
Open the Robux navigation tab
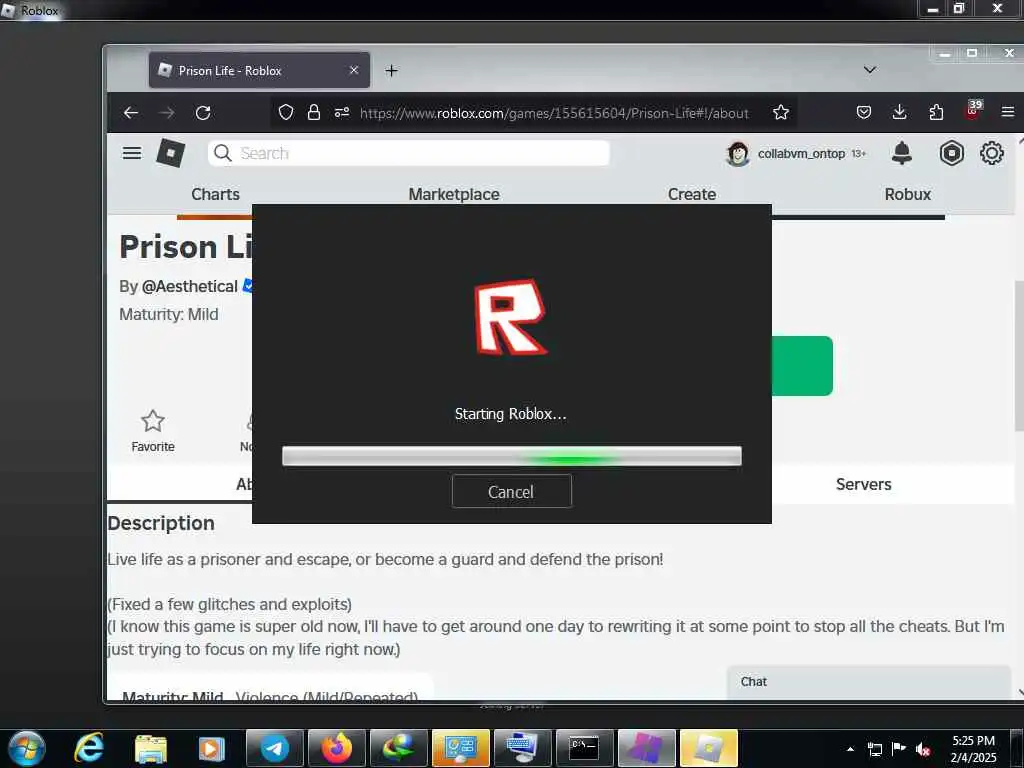(908, 194)
